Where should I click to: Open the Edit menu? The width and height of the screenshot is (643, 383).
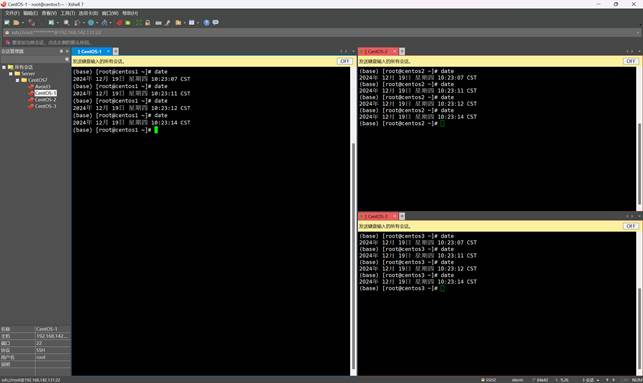(31, 13)
